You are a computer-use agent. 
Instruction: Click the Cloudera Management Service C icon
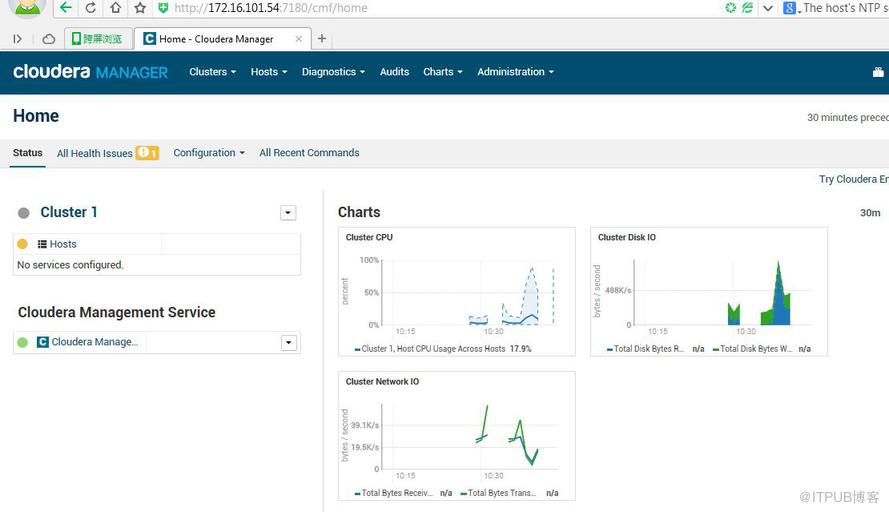[x=43, y=342]
